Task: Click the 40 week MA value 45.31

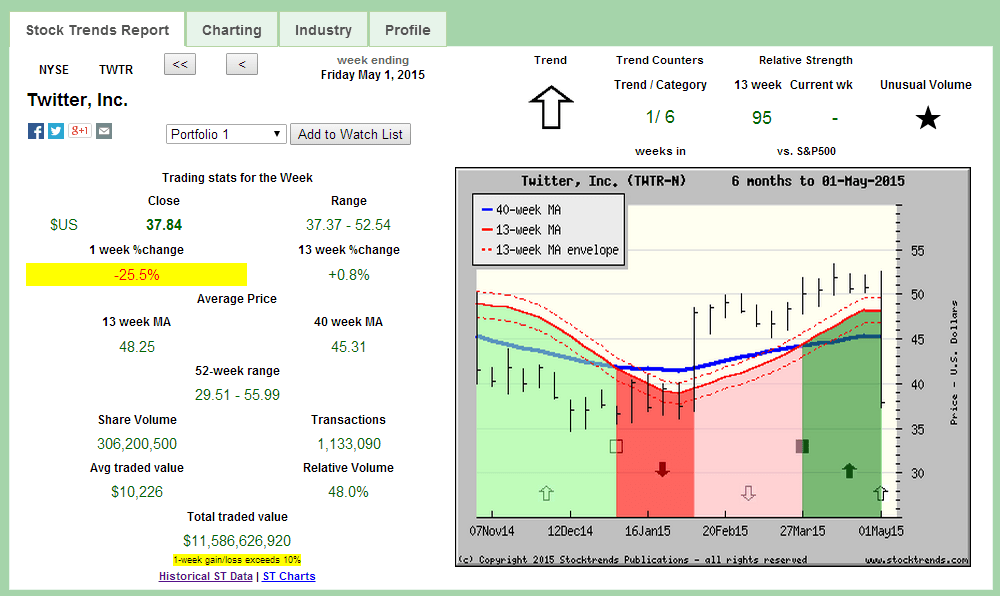Action: (x=348, y=347)
